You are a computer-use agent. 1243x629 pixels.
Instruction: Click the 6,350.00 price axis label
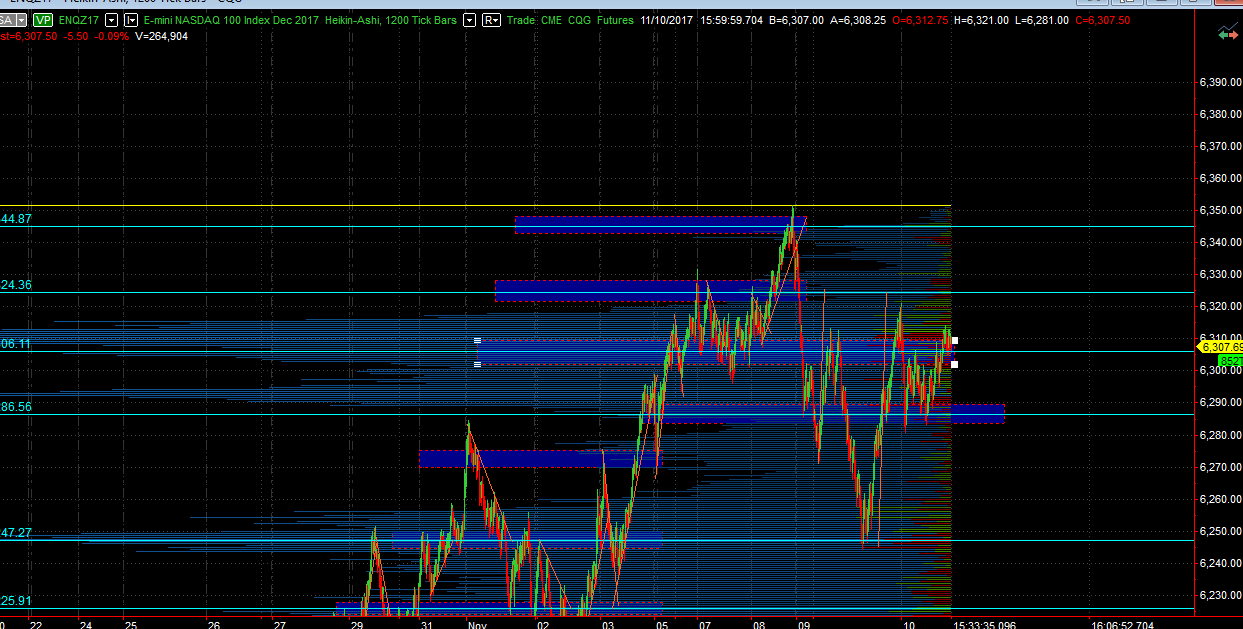(x=1219, y=210)
